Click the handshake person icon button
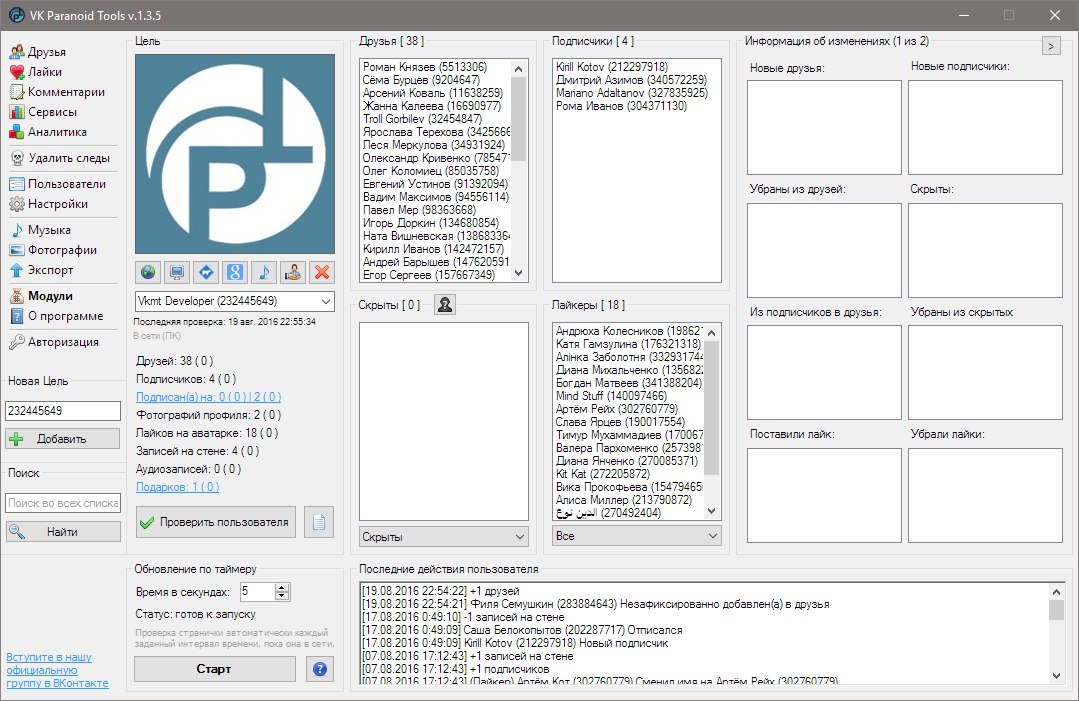 pos(293,272)
